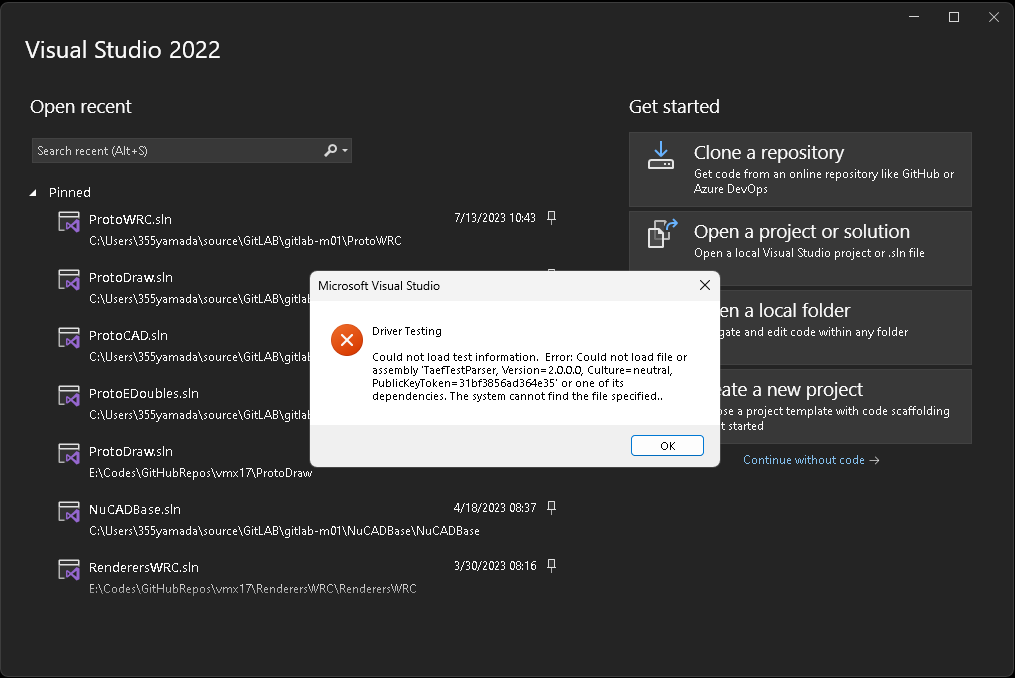The image size is (1015, 678).
Task: Click OK in the Driver Testing dialog
Action: coord(667,446)
